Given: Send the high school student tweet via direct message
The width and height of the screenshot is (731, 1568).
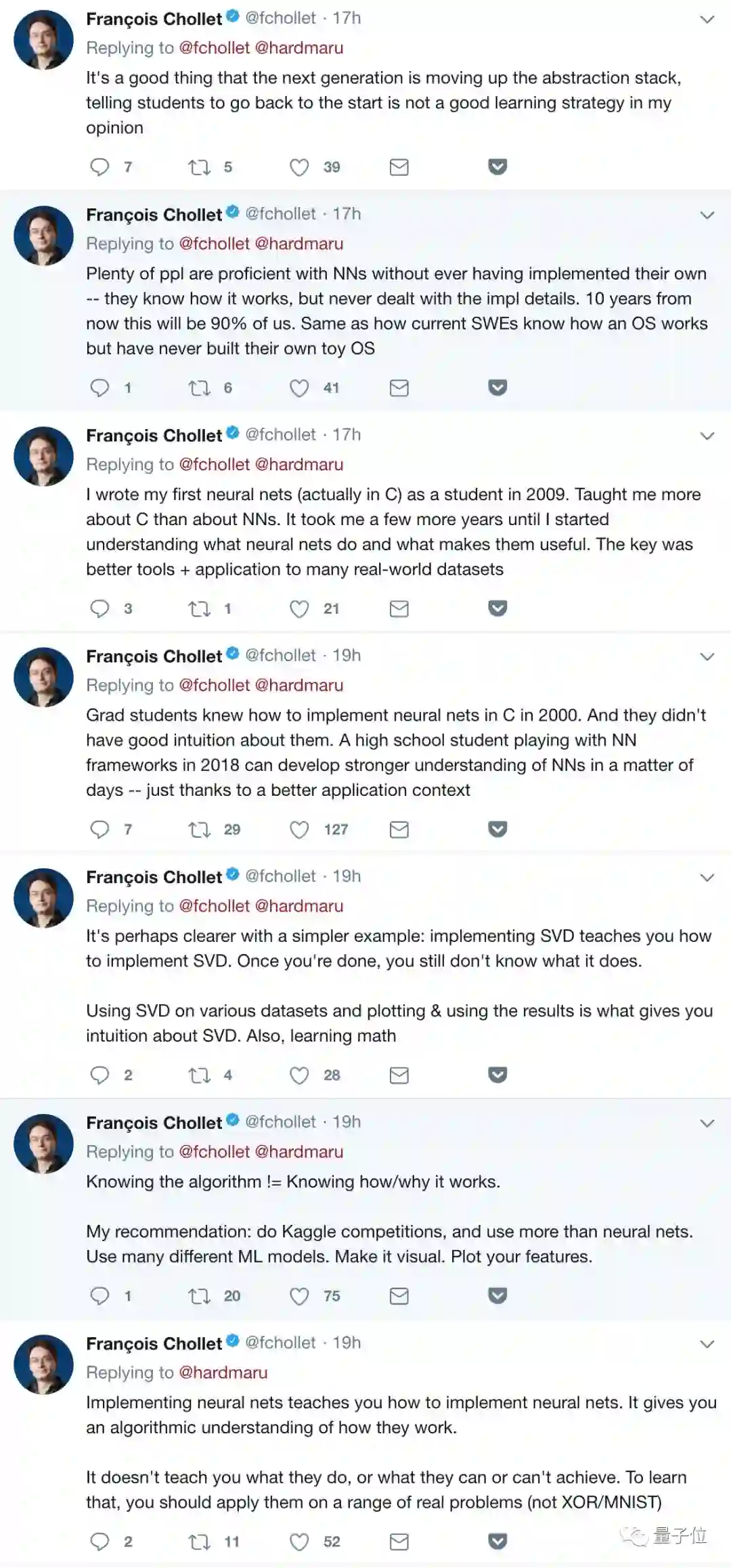Looking at the screenshot, I should (x=399, y=829).
